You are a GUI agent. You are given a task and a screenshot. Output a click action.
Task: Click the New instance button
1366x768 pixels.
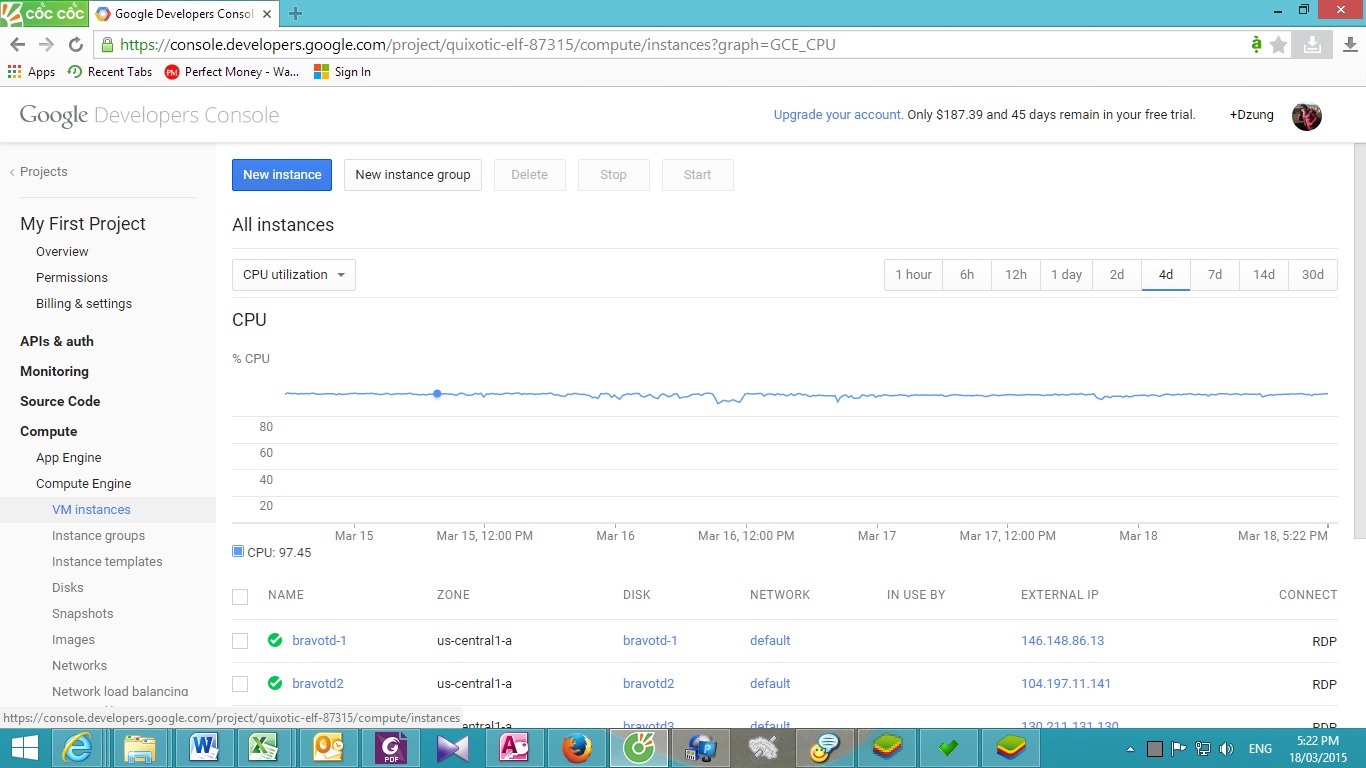pyautogui.click(x=282, y=175)
